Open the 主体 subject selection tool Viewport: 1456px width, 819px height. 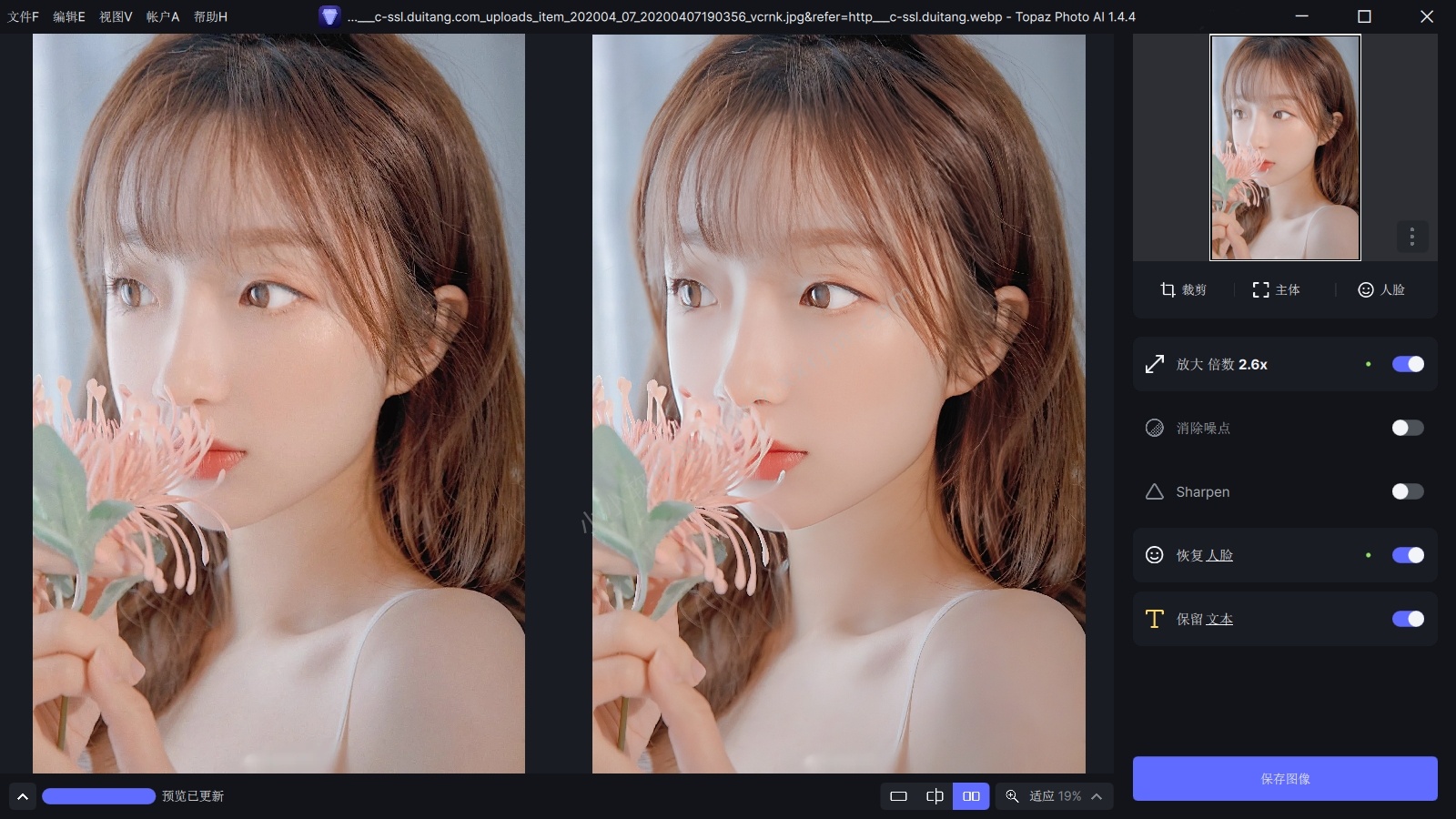click(1274, 290)
